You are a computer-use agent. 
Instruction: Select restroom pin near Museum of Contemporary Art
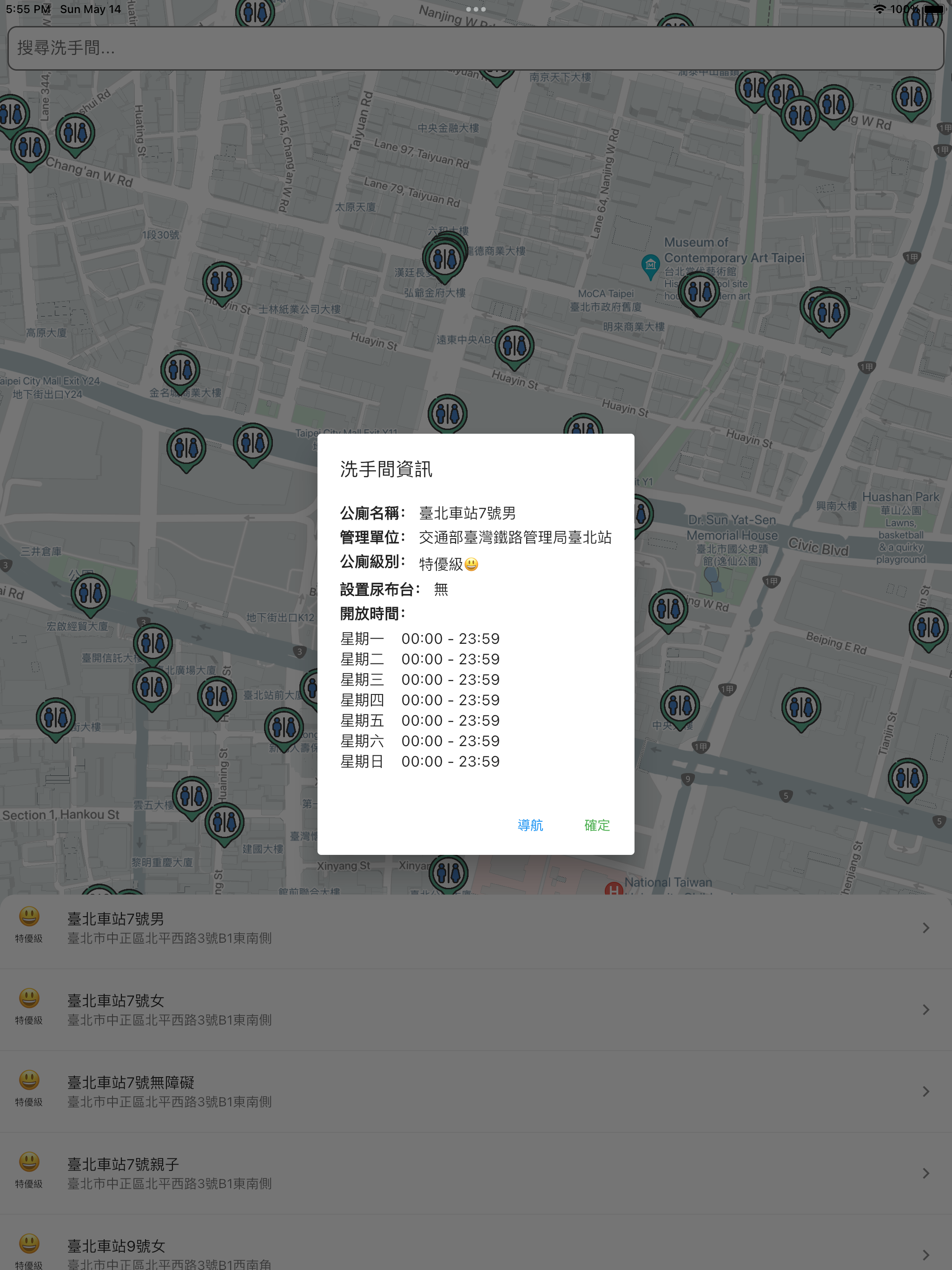[x=700, y=293]
